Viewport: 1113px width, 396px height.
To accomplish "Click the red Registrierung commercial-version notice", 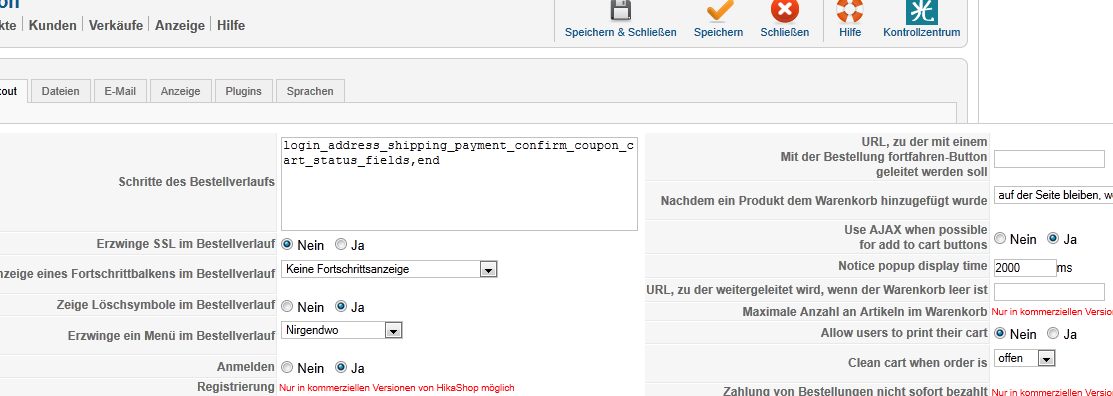I will tap(397, 387).
